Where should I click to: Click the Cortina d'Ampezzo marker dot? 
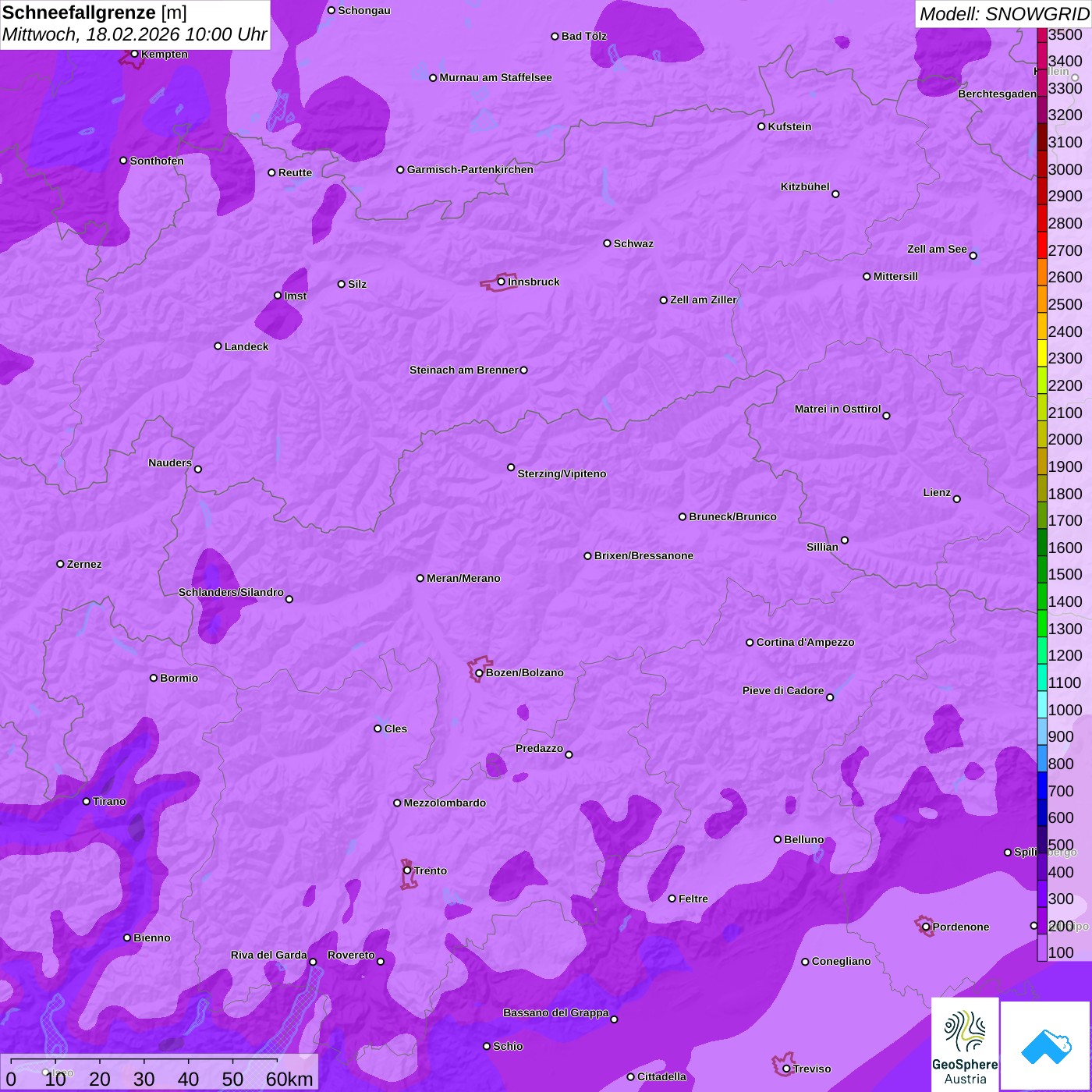click(x=750, y=643)
